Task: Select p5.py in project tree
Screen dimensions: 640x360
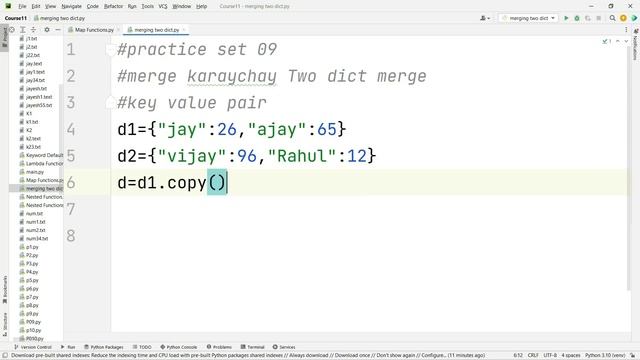Action: click(x=32, y=280)
